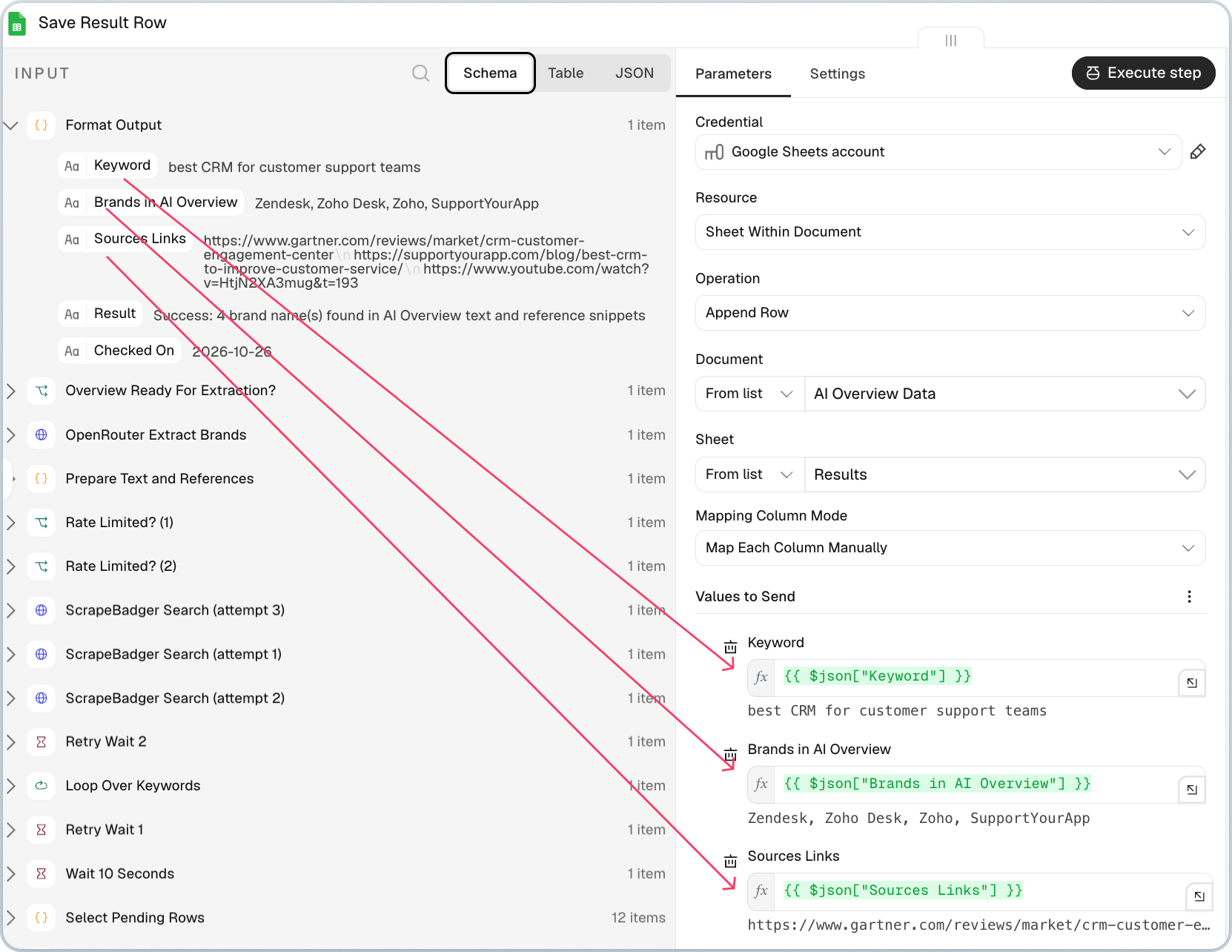The height and width of the screenshot is (952, 1232).
Task: Open the Settings tab
Action: click(x=838, y=74)
